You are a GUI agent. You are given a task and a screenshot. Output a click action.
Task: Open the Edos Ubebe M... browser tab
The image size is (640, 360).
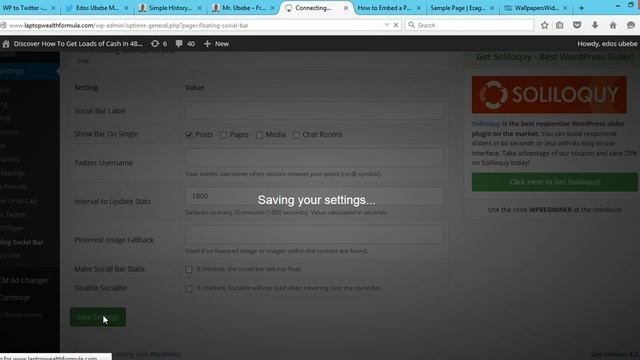[x=97, y=8]
